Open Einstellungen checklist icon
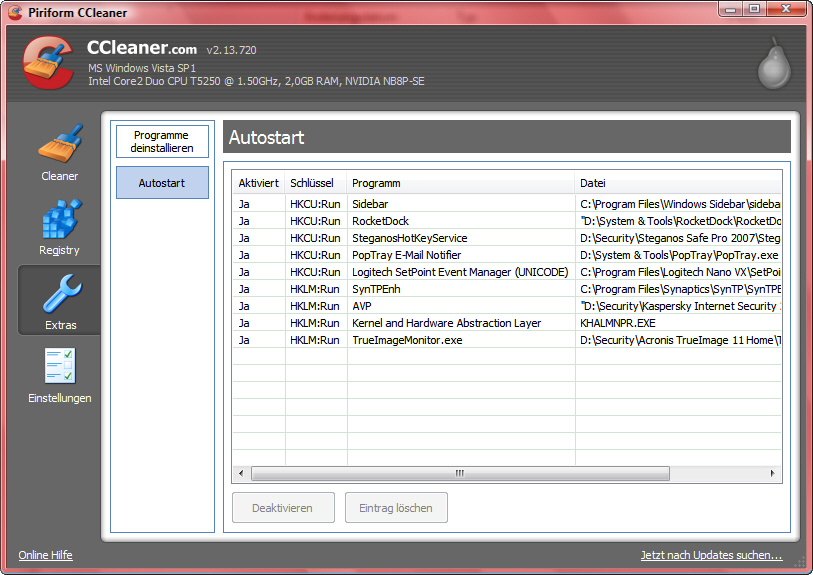This screenshot has height=575, width=813. pyautogui.click(x=59, y=367)
